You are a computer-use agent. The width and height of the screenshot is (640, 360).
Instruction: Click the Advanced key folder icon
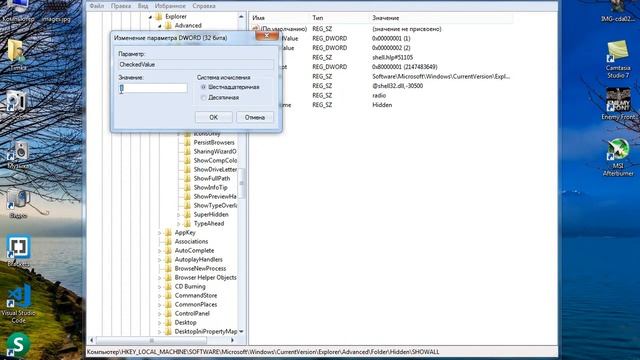click(168, 26)
